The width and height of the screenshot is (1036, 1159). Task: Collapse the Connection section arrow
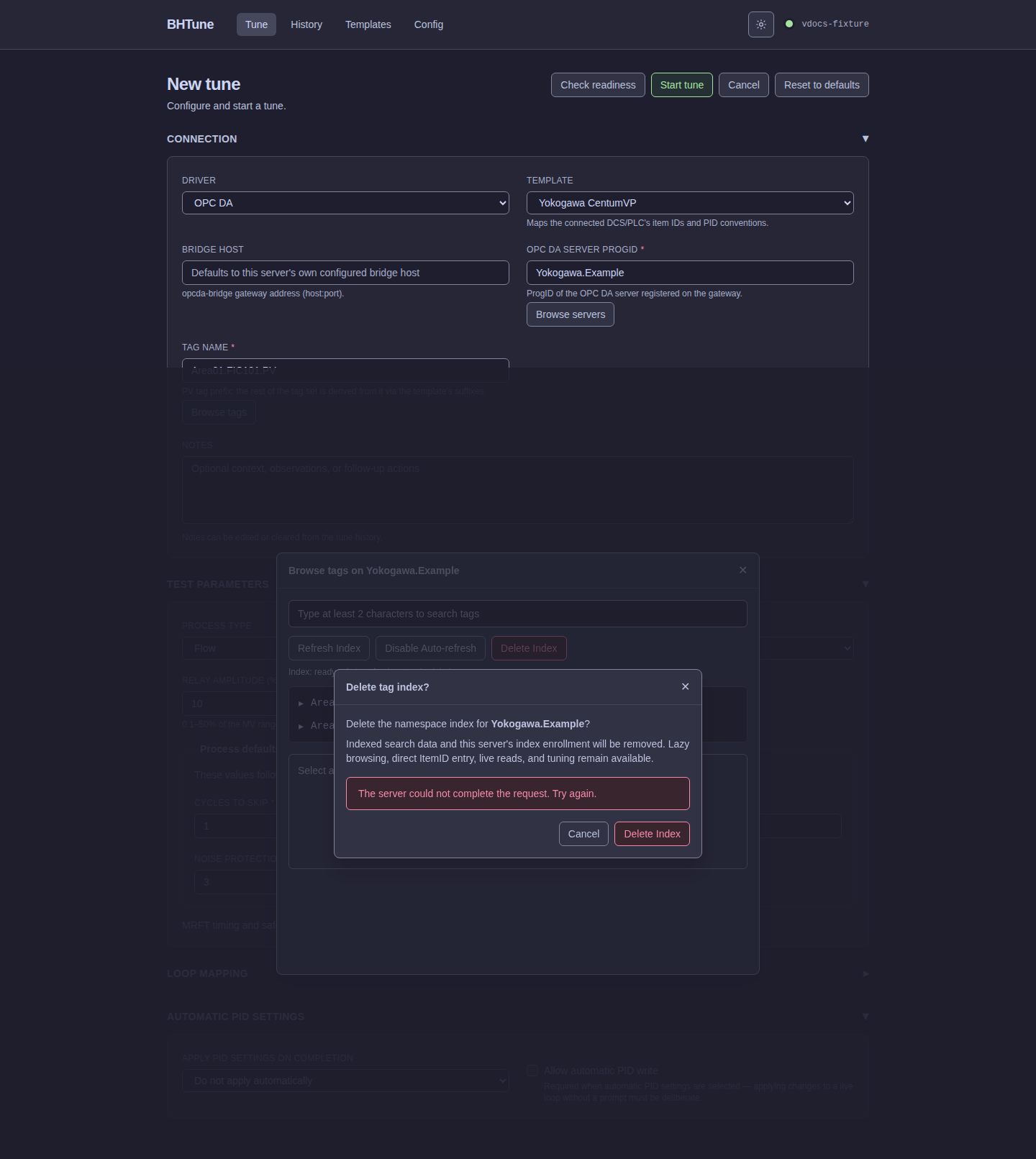click(x=865, y=139)
